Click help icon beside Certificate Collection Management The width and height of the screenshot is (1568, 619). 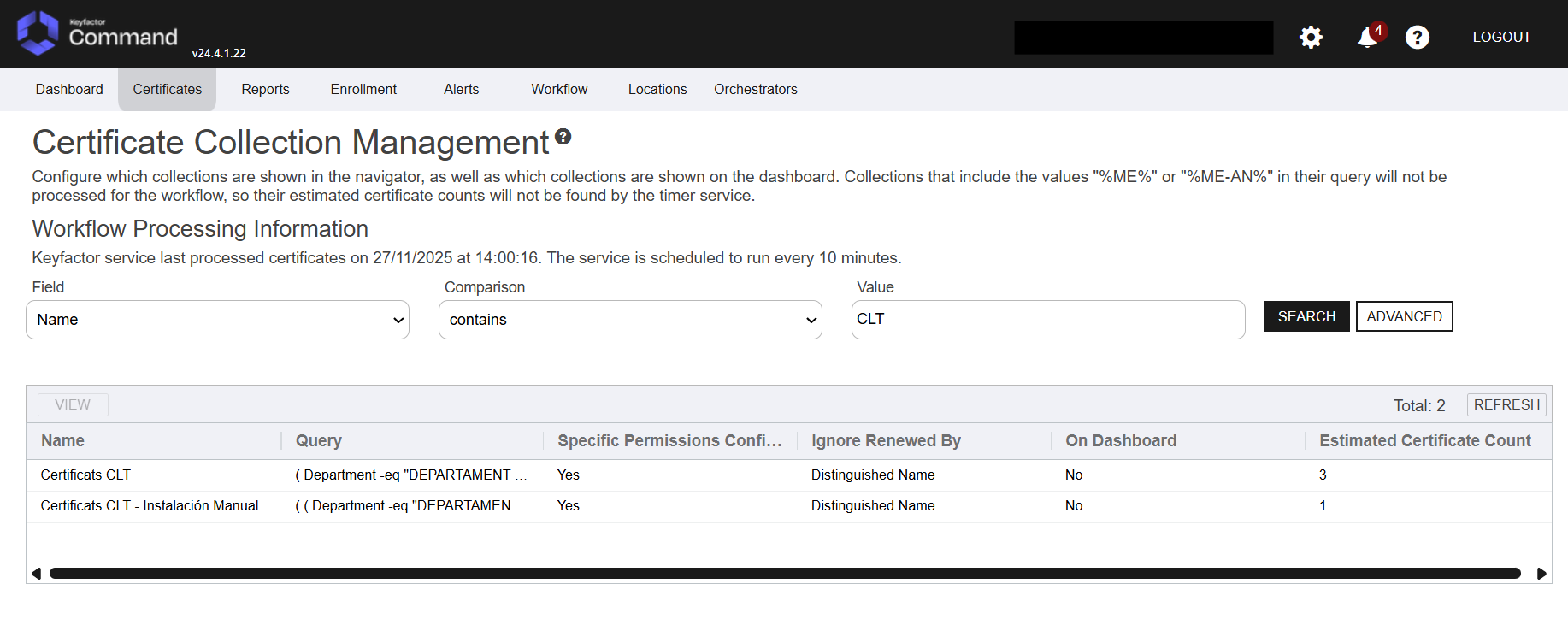pyautogui.click(x=563, y=137)
